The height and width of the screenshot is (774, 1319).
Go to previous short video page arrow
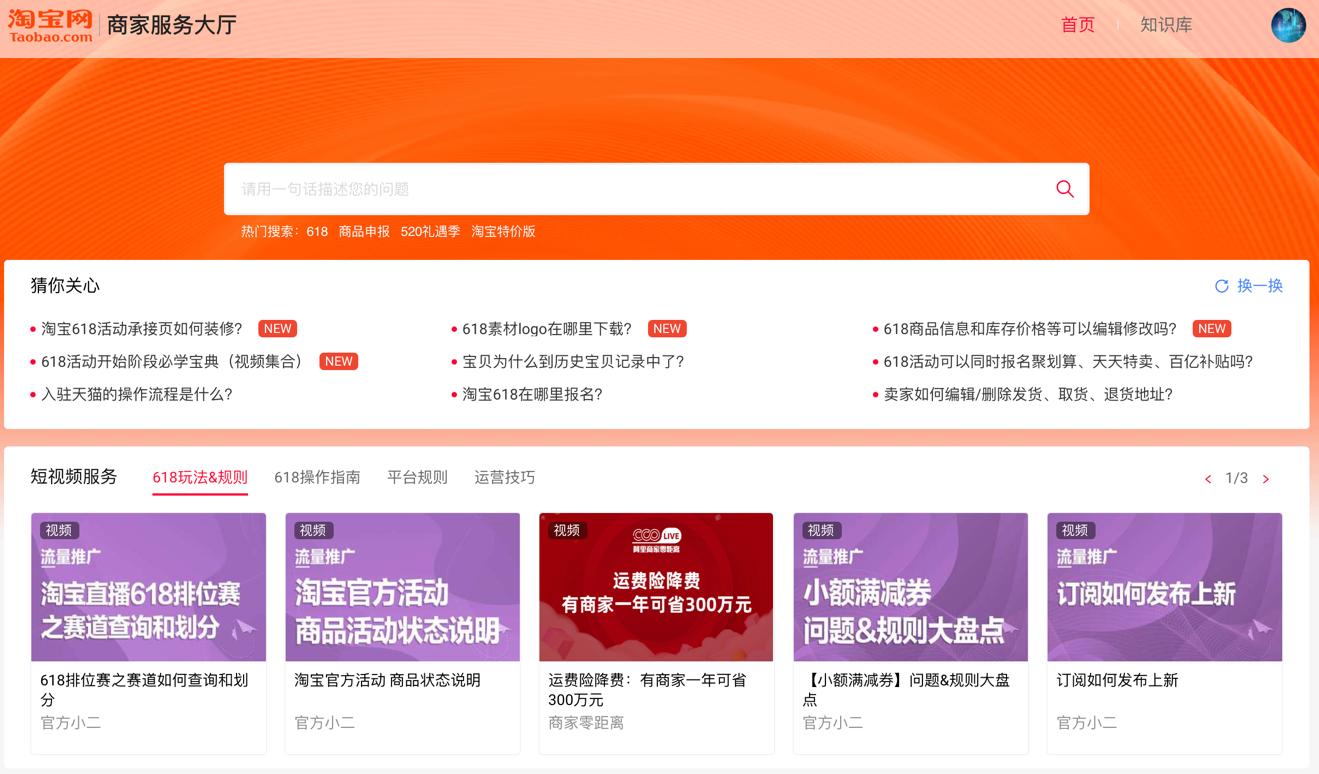(x=1208, y=479)
